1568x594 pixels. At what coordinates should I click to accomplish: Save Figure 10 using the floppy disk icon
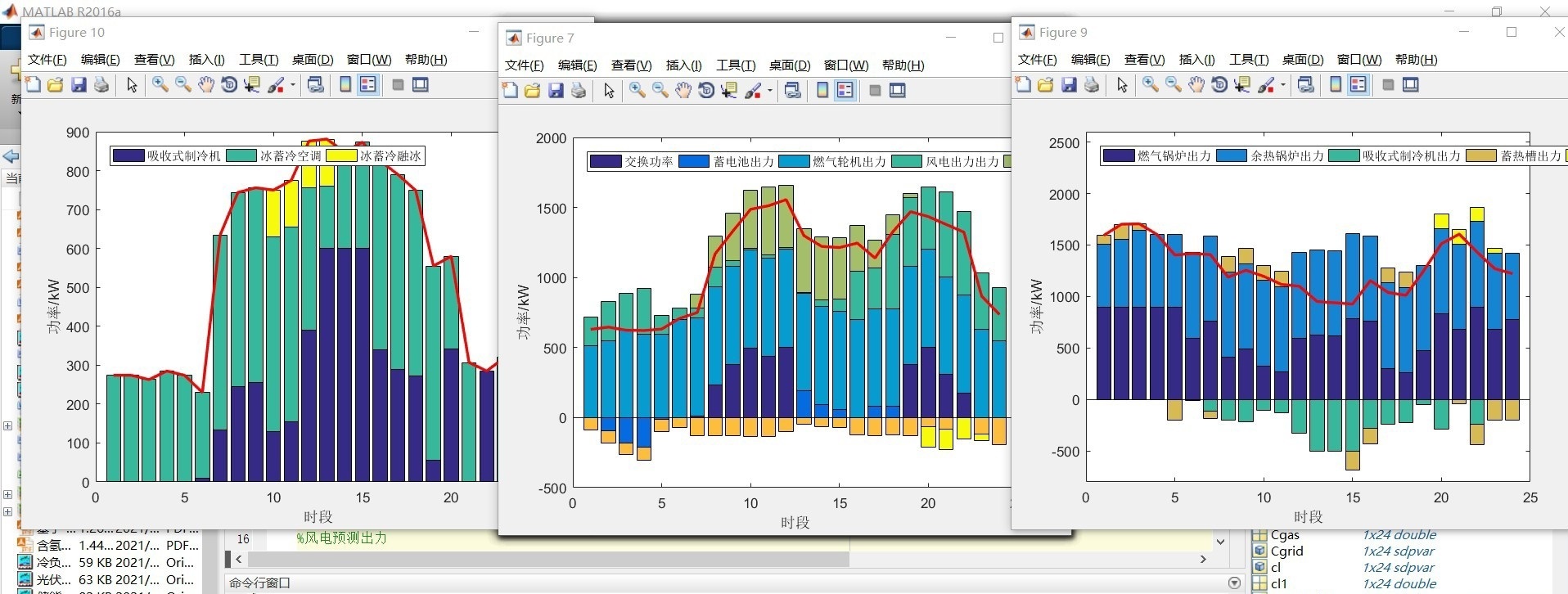79,84
